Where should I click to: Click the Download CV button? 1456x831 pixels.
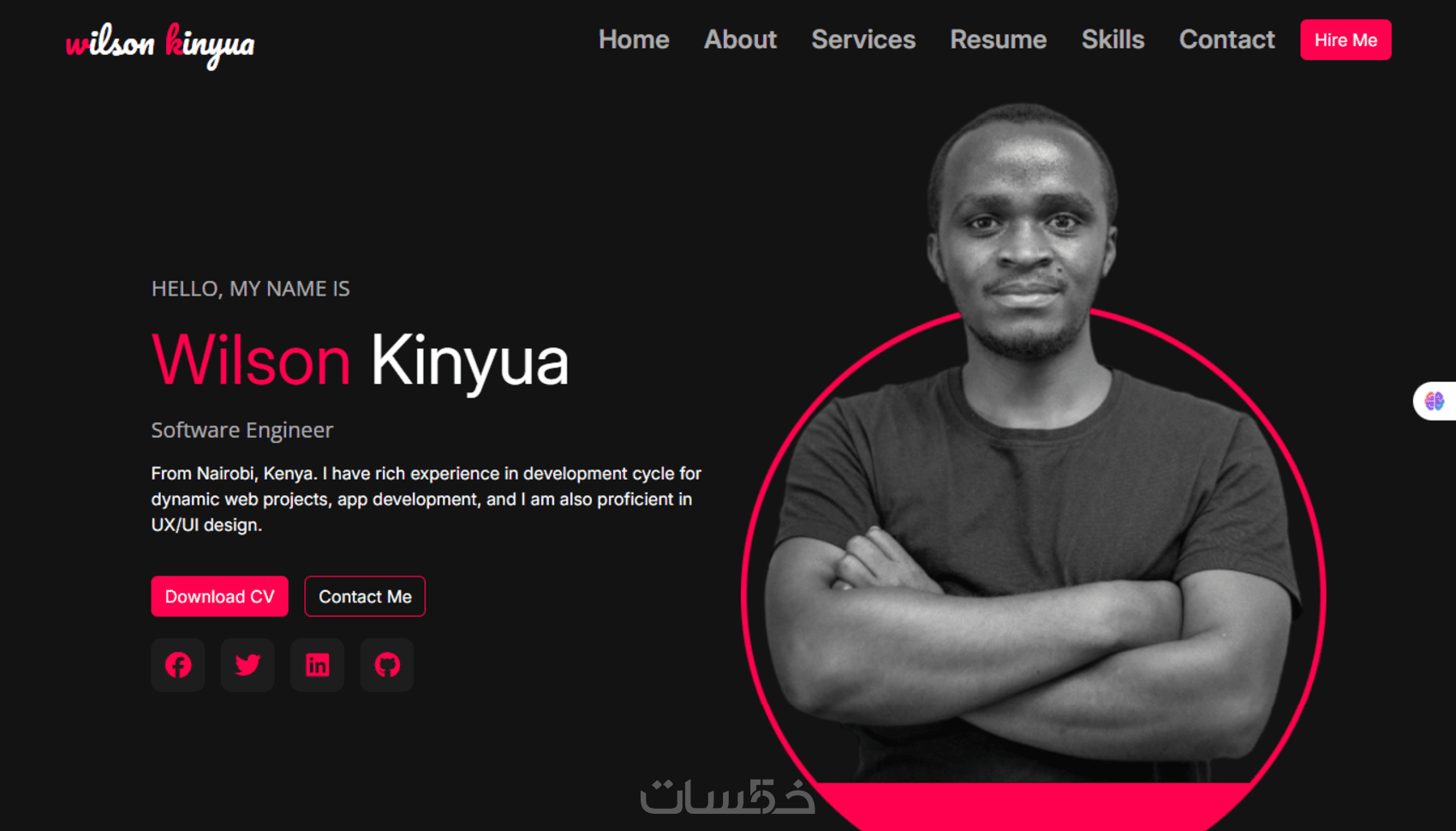click(220, 596)
